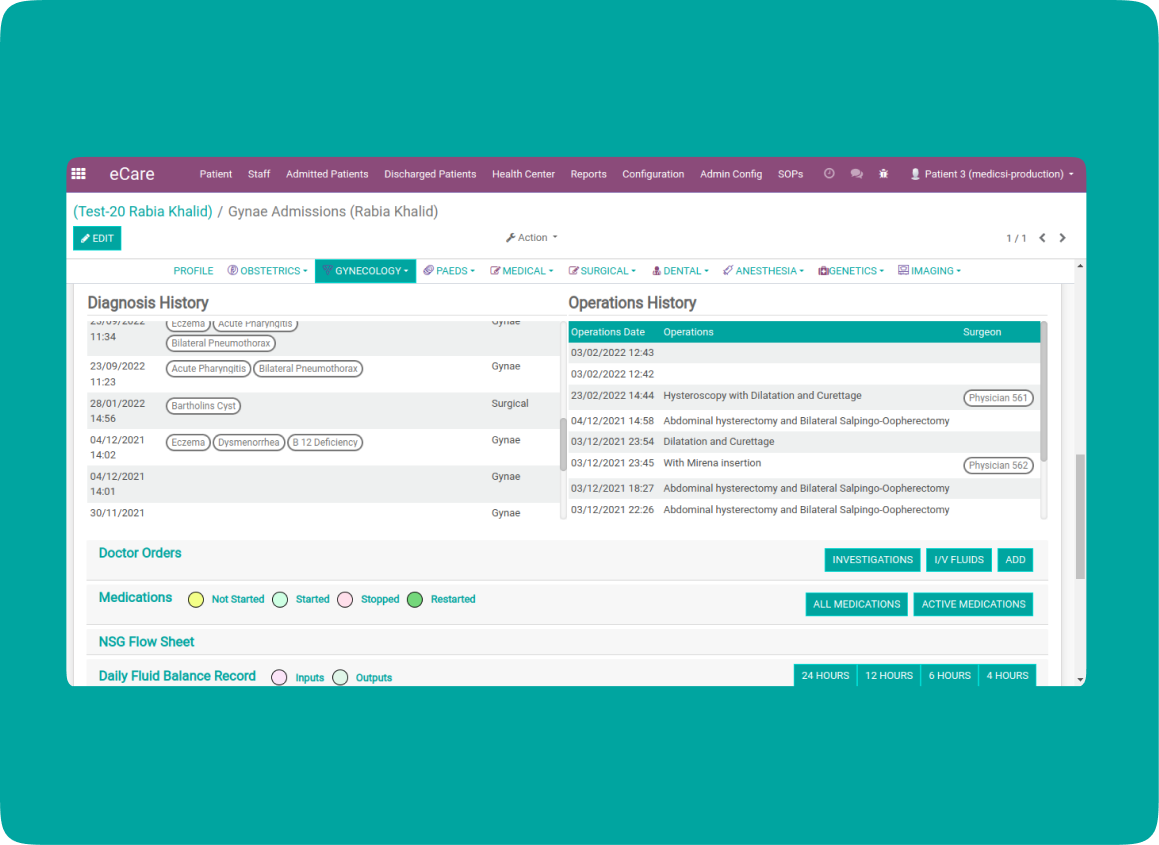Open the Patient 3 user menu
The image size is (1159, 845).
pos(992,174)
